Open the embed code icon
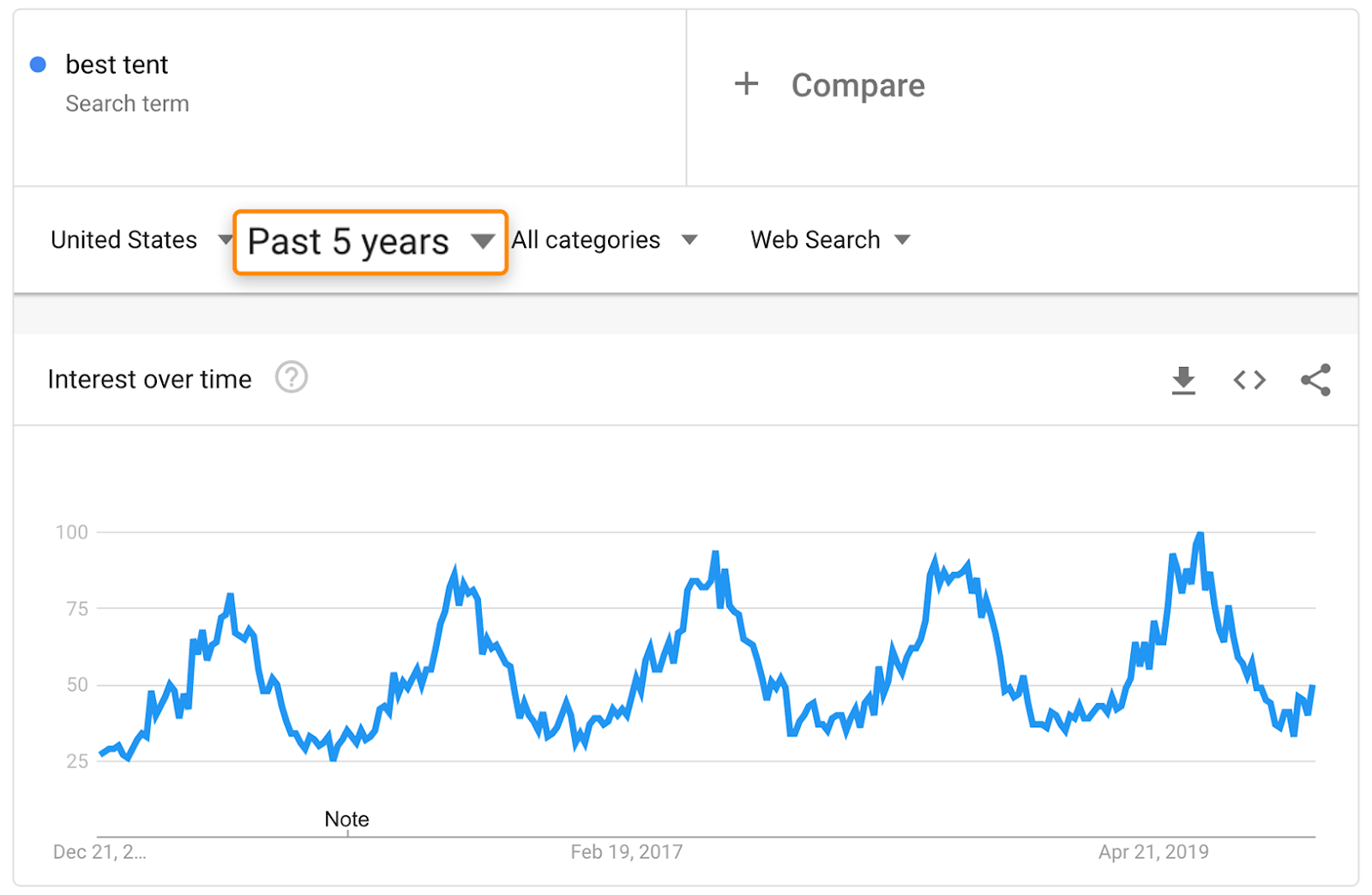Viewport: 1372px width, 895px height. (1249, 380)
